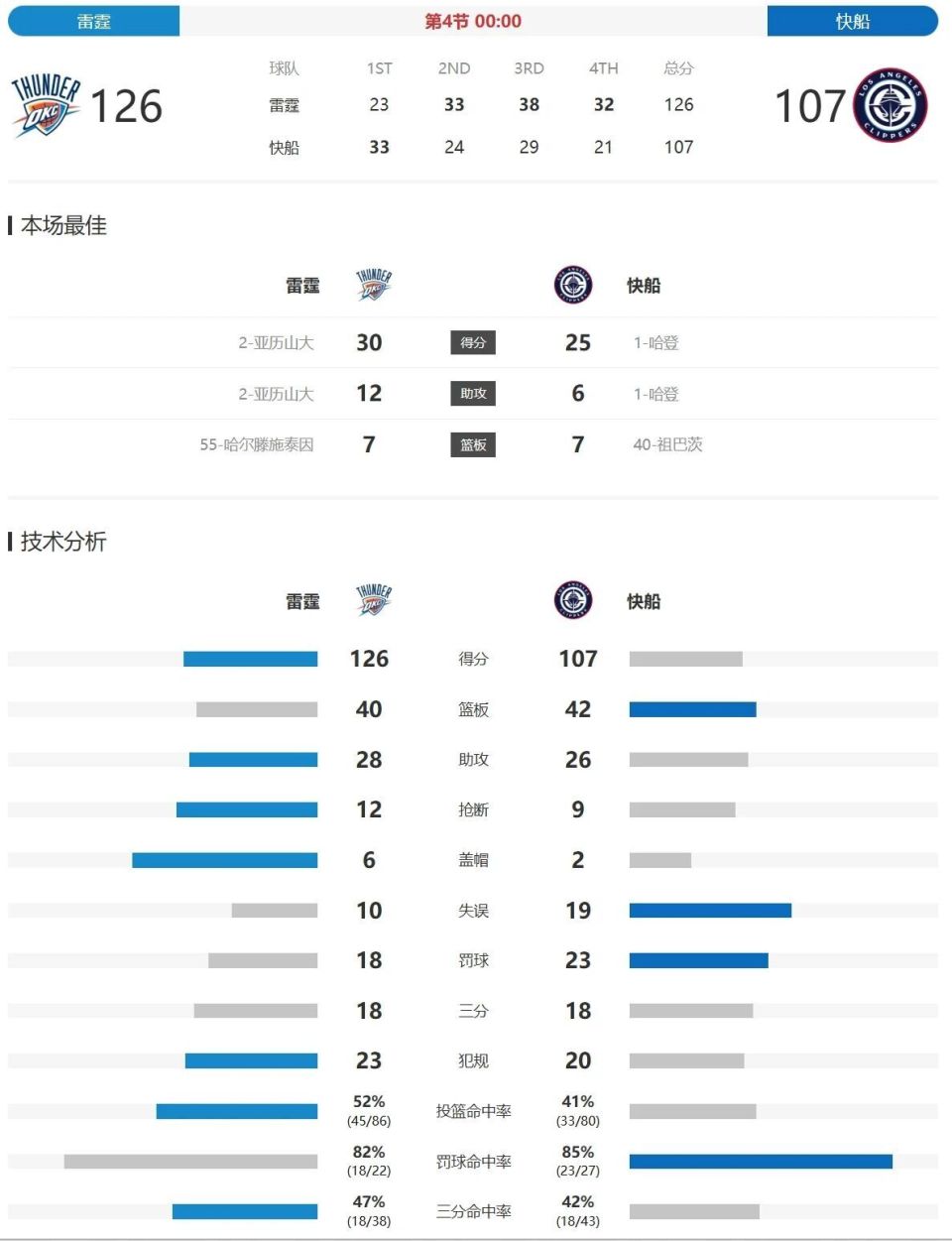952x1241 pixels.
Task: Click the 第4节 00:00 game status text
Action: tap(473, 21)
